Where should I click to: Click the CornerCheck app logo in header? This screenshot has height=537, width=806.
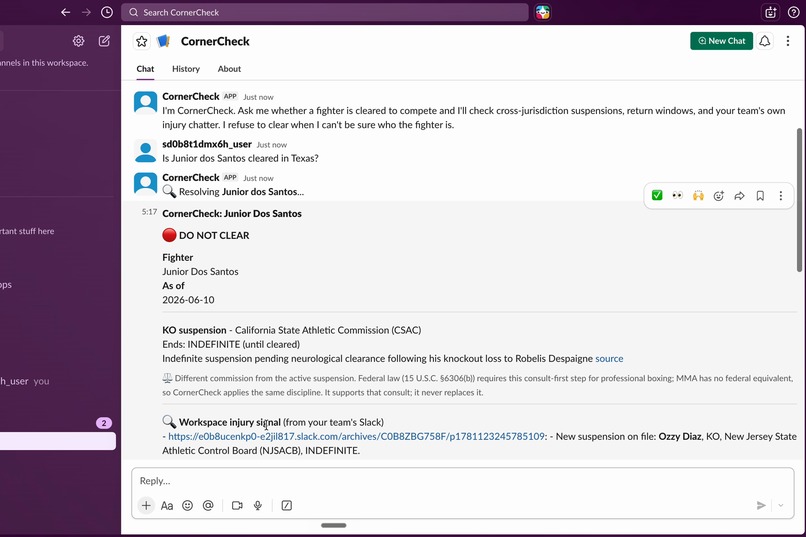tap(163, 41)
